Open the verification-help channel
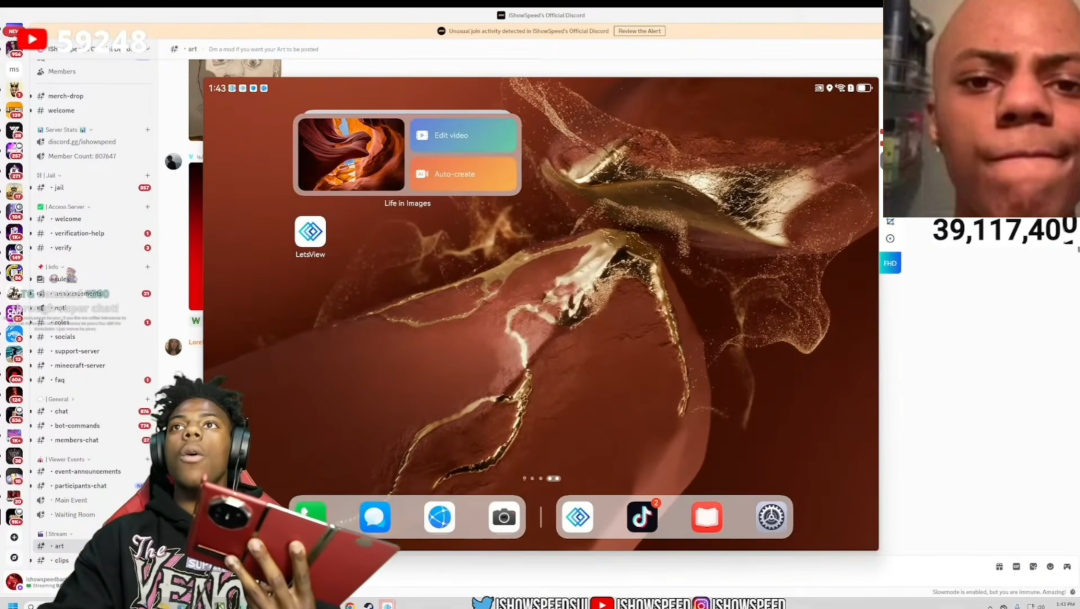Image resolution: width=1080 pixels, height=609 pixels. (x=79, y=233)
